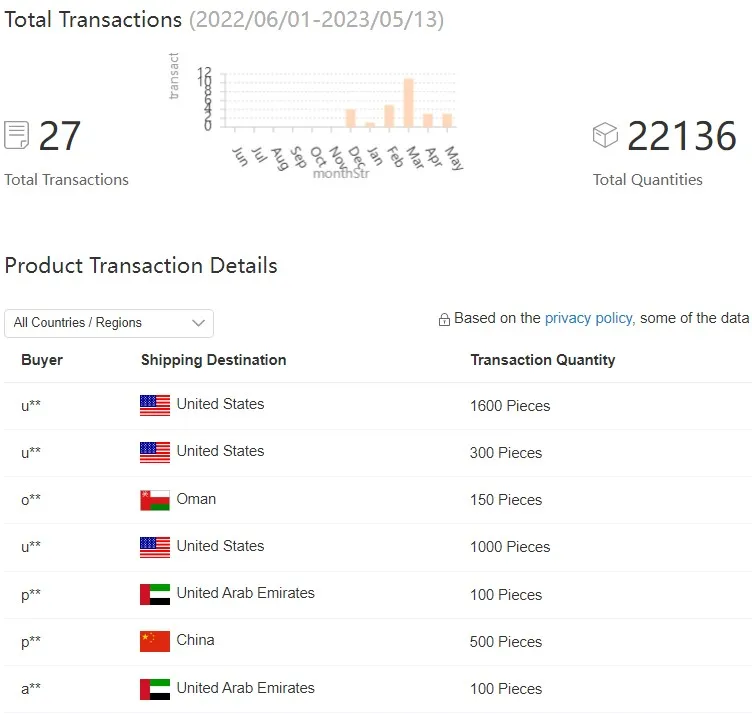Select the December bar in the chart
Viewport: 752px width, 714px height.
pos(350,118)
